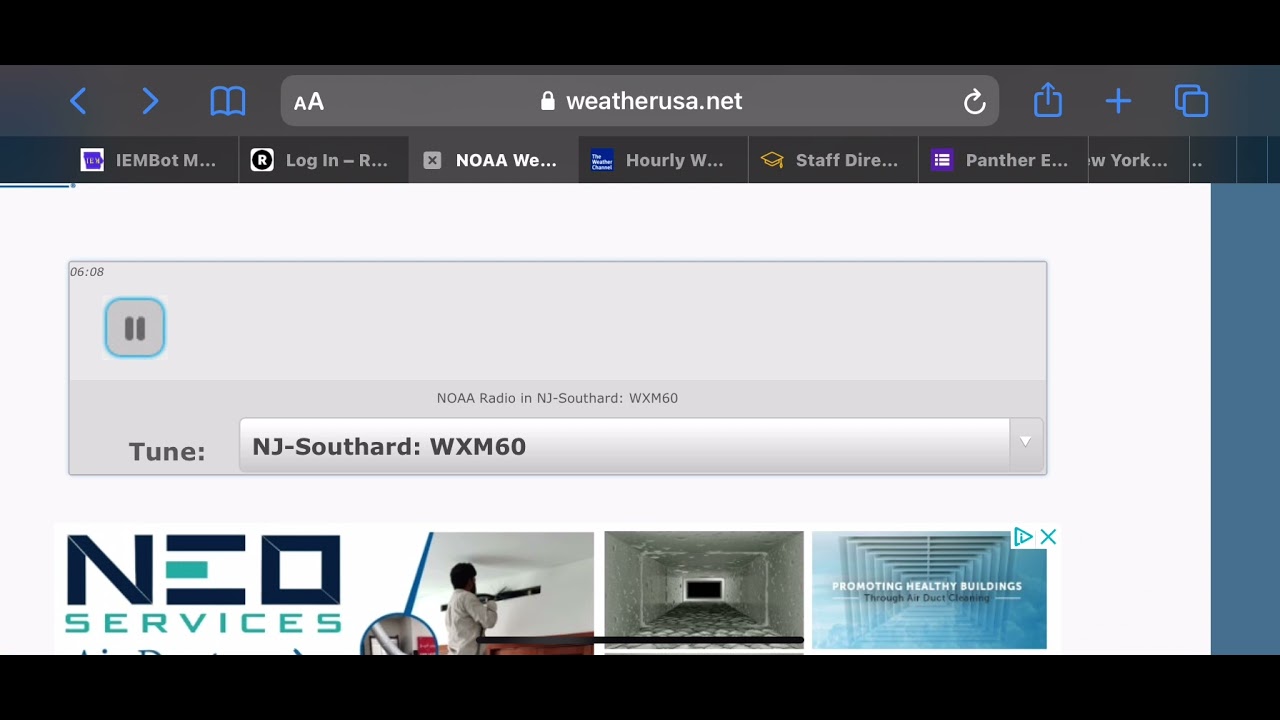This screenshot has width=1280, height=720.
Task: Switch to the Hourly W... tab
Action: point(663,160)
